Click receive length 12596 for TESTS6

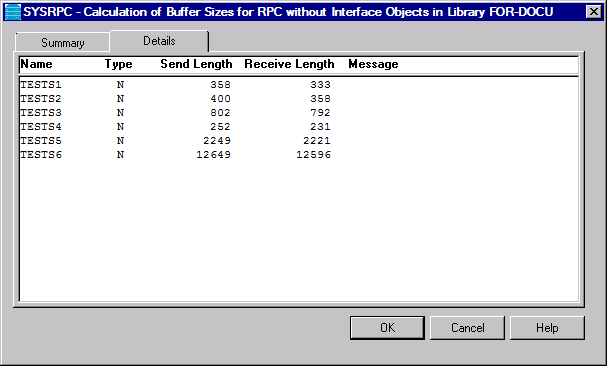pos(313,155)
